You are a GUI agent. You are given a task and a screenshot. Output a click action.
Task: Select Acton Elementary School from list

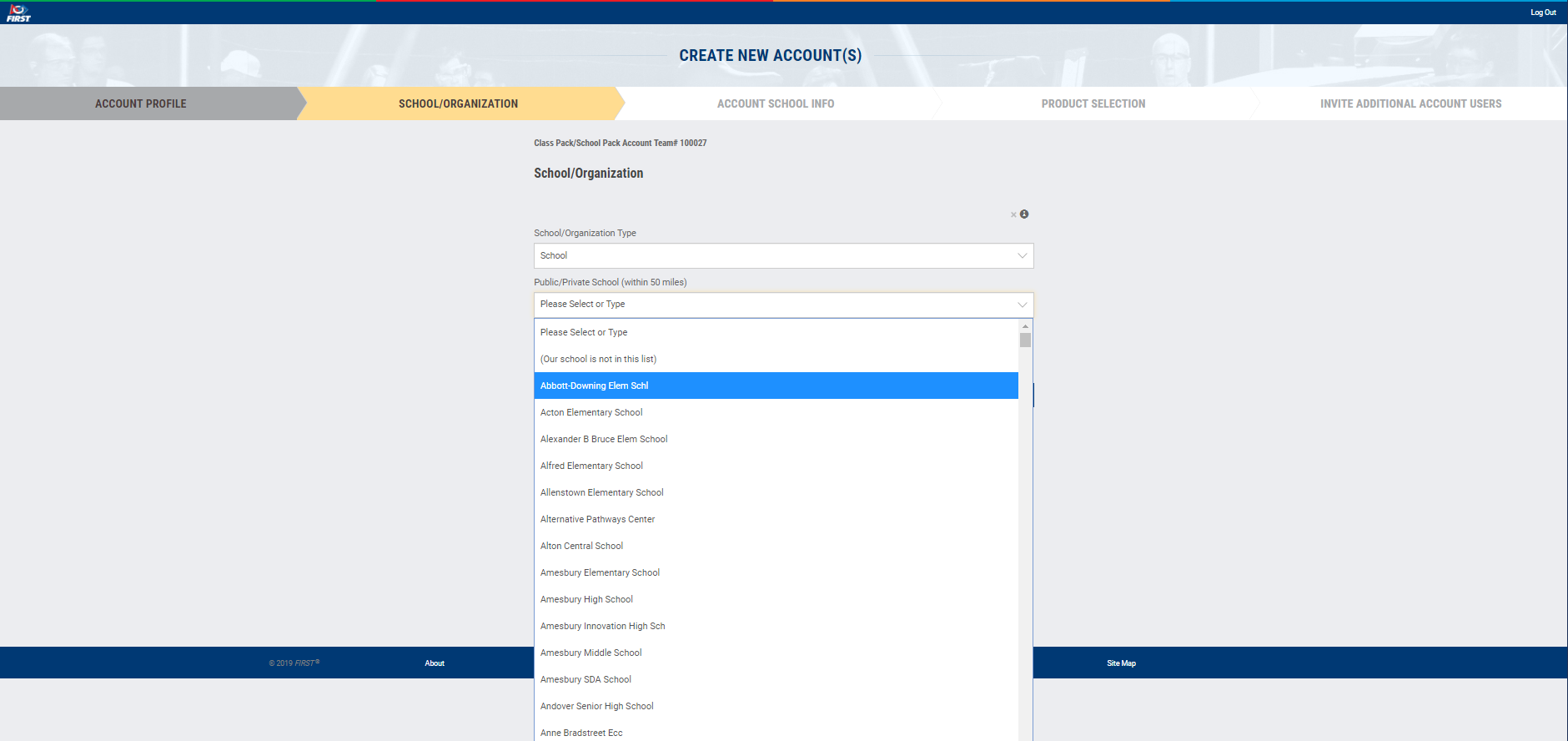tap(591, 412)
